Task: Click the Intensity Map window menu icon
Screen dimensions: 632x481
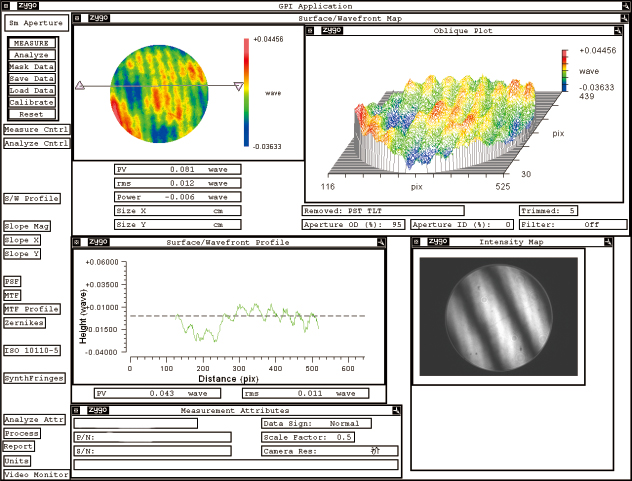Action: (x=418, y=242)
